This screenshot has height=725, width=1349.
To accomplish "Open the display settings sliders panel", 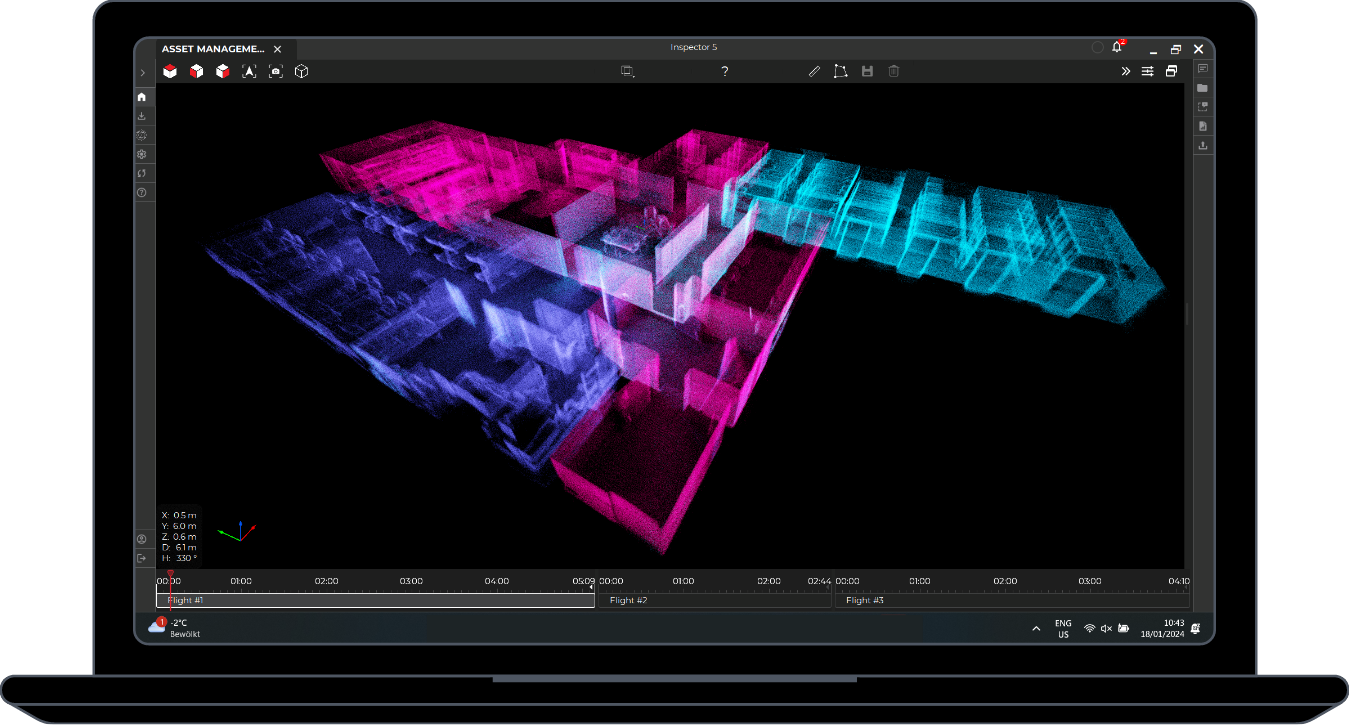I will (x=1147, y=72).
